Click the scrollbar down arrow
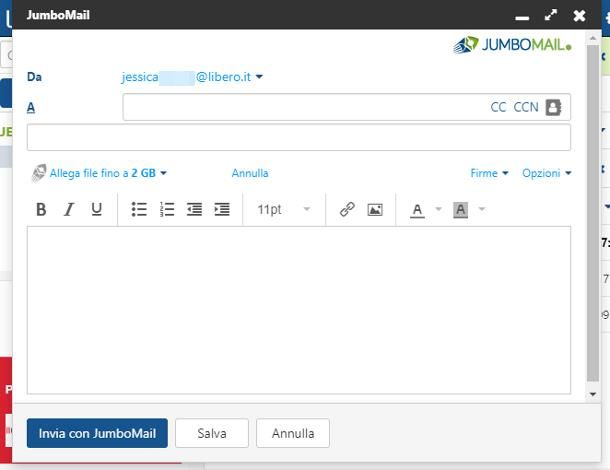The image size is (610, 470). [x=592, y=394]
